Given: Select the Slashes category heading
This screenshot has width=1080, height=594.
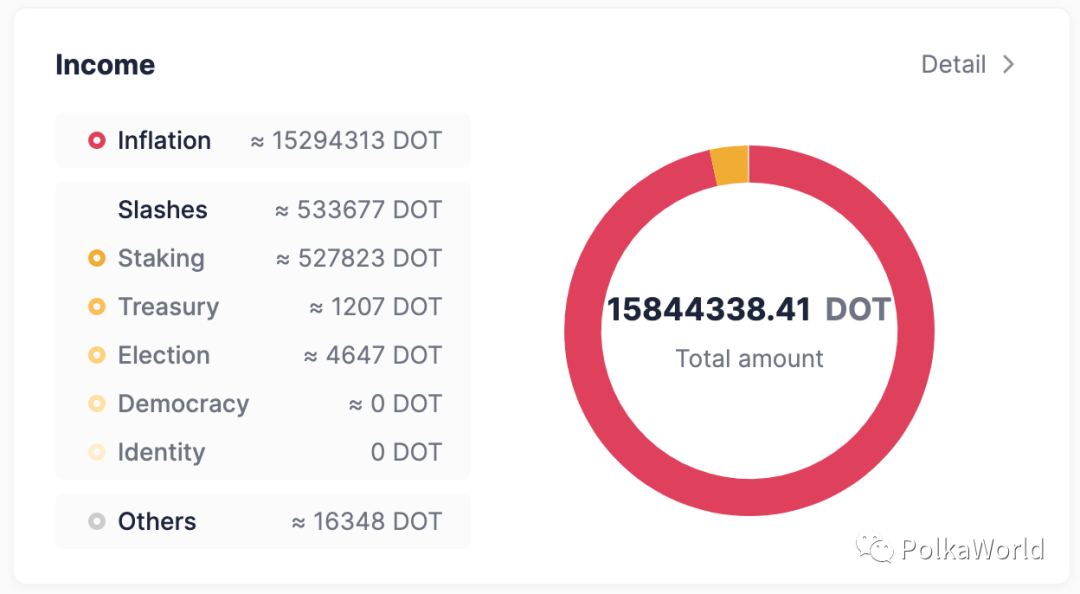Looking at the screenshot, I should pos(162,210).
